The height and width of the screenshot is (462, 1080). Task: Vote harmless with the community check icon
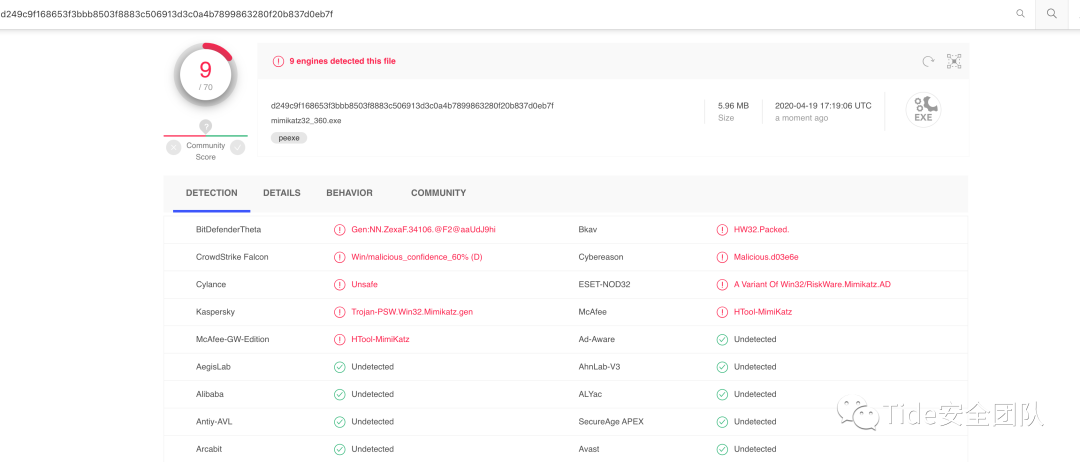click(237, 147)
